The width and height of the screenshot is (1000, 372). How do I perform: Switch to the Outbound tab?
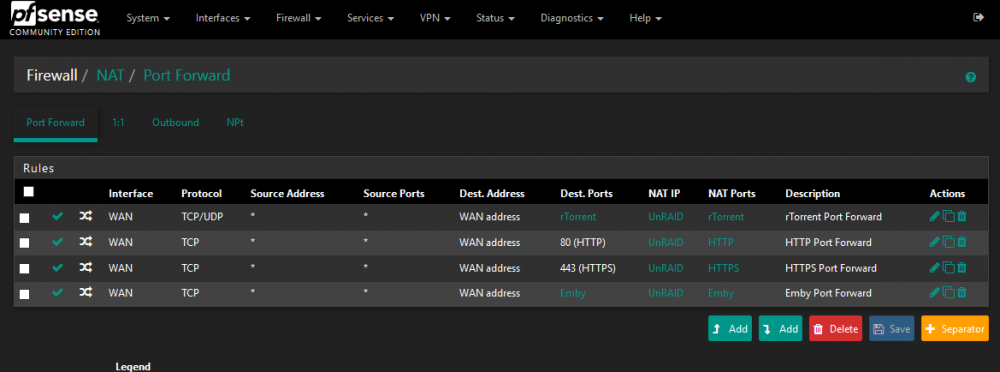(175, 123)
